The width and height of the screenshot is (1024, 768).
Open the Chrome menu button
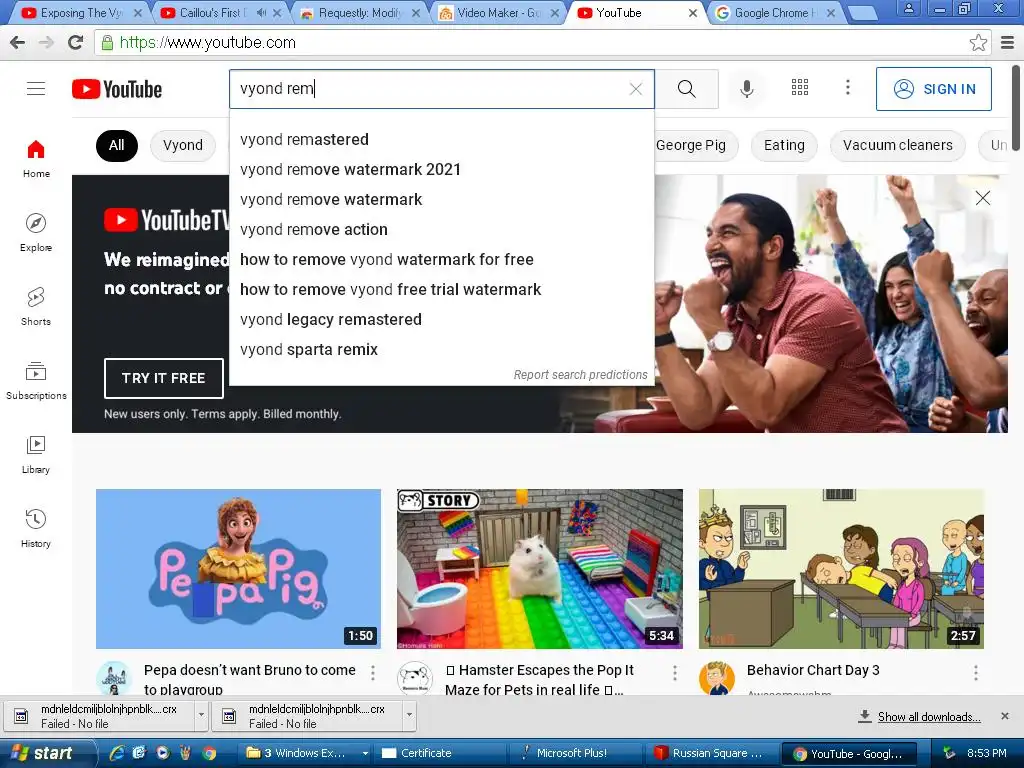coord(1007,42)
